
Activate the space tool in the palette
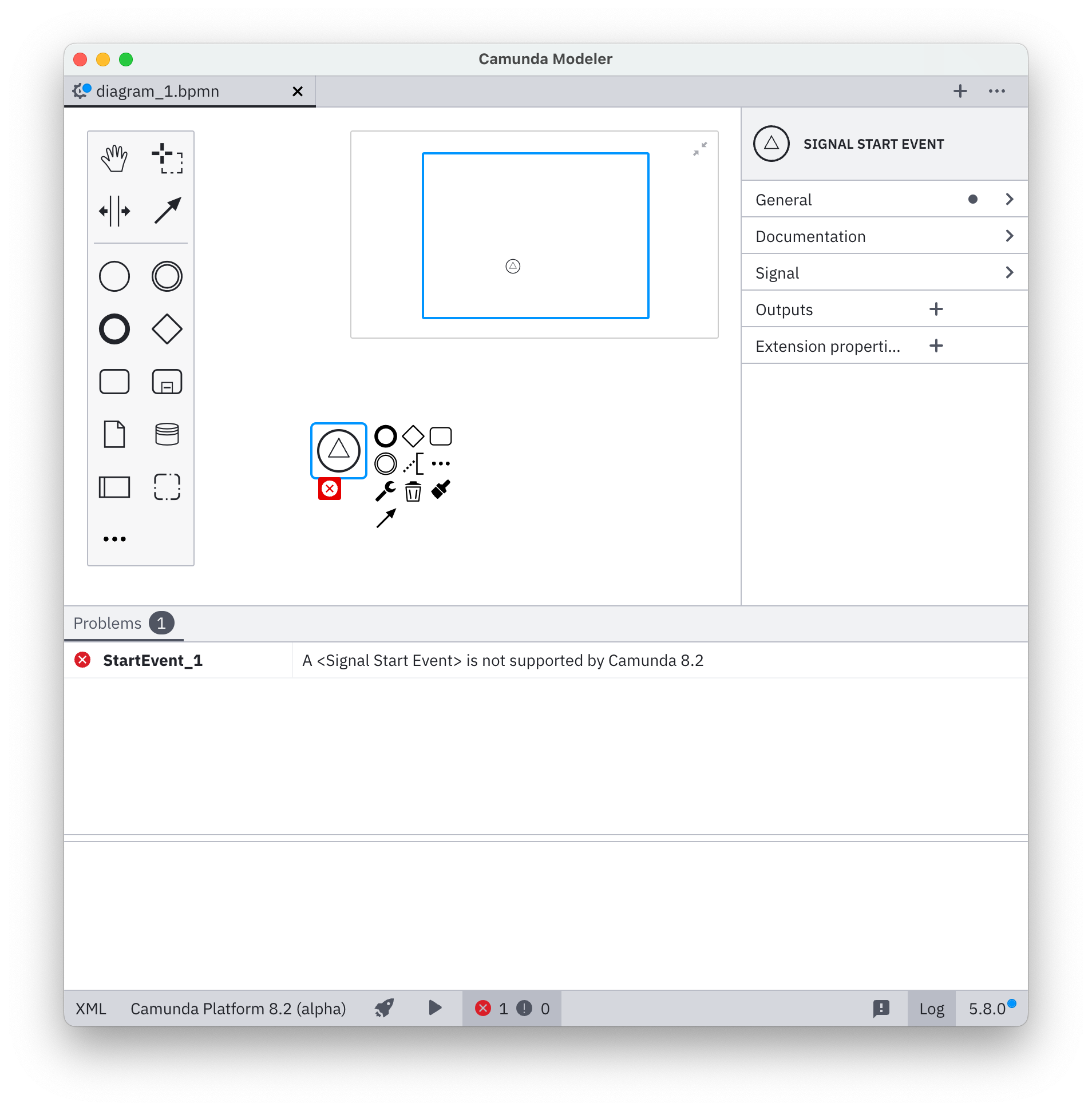[x=114, y=211]
